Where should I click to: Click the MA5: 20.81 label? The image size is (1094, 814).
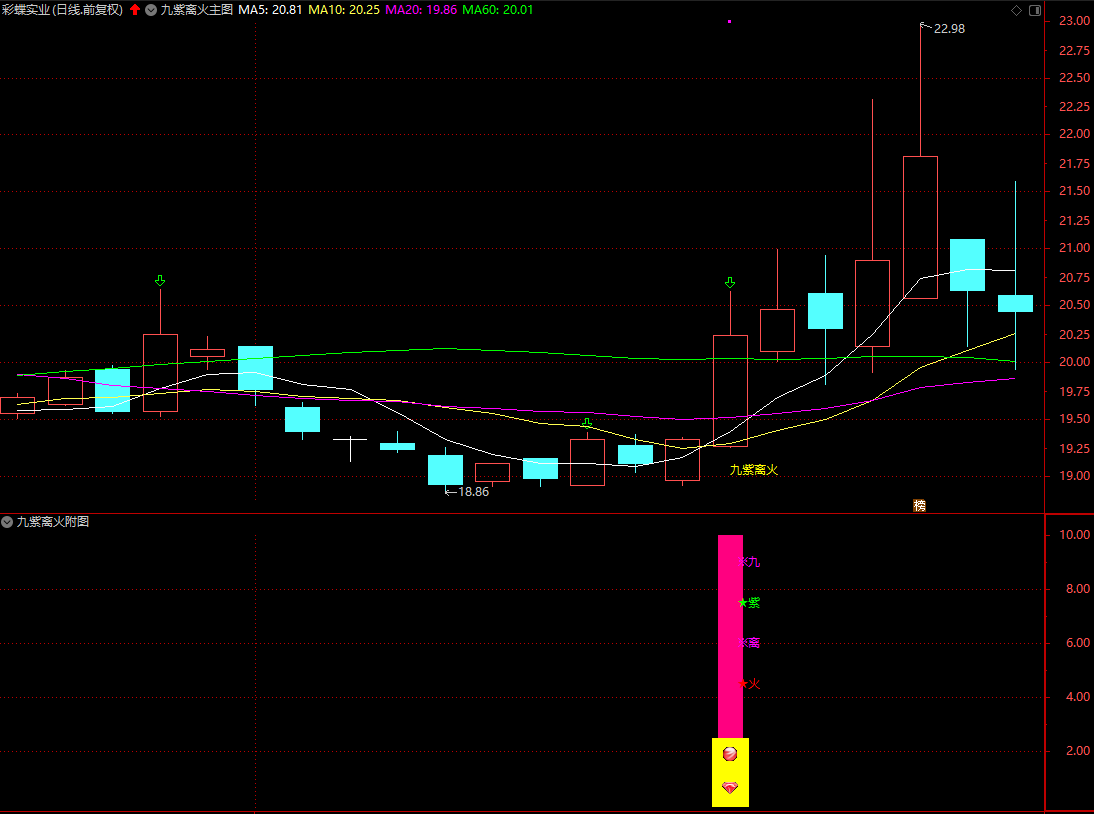point(271,10)
